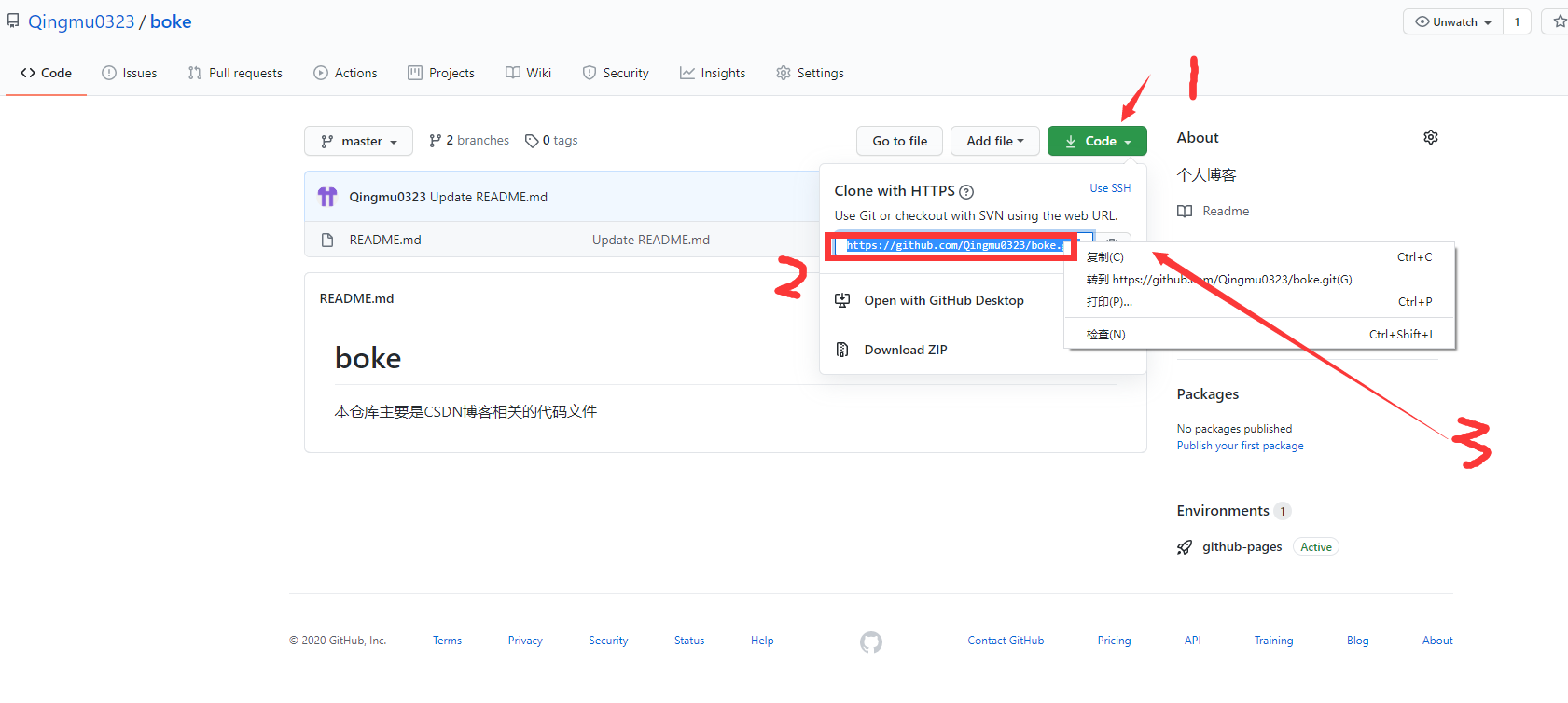The height and width of the screenshot is (703, 1568).
Task: Toggle the green Code dropdown button
Action: click(1097, 141)
